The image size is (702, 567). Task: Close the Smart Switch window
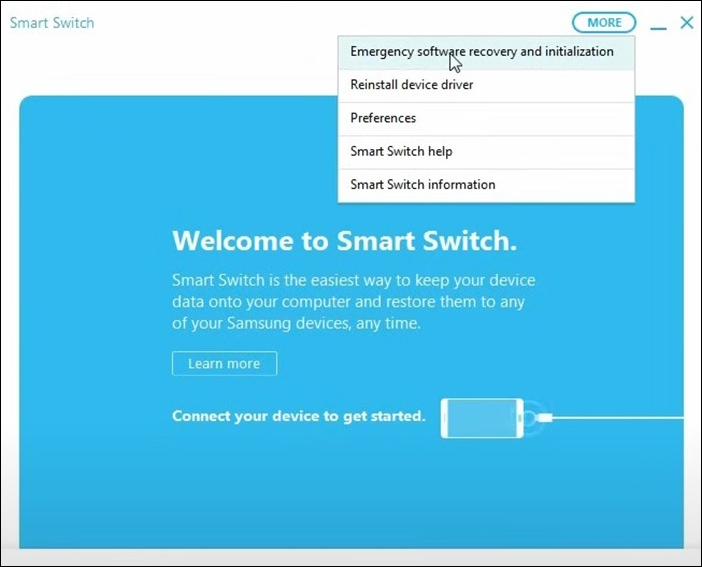pos(687,23)
